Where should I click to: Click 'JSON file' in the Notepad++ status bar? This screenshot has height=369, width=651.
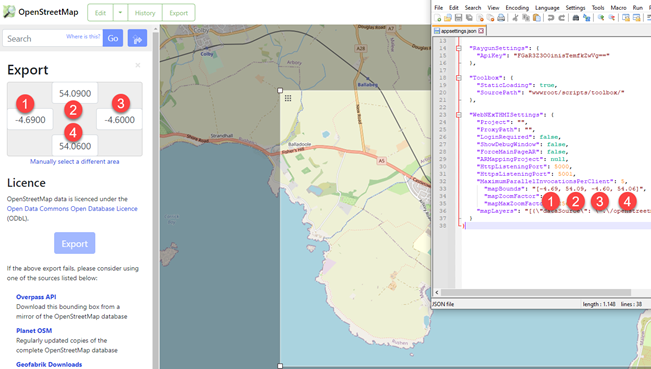point(443,304)
